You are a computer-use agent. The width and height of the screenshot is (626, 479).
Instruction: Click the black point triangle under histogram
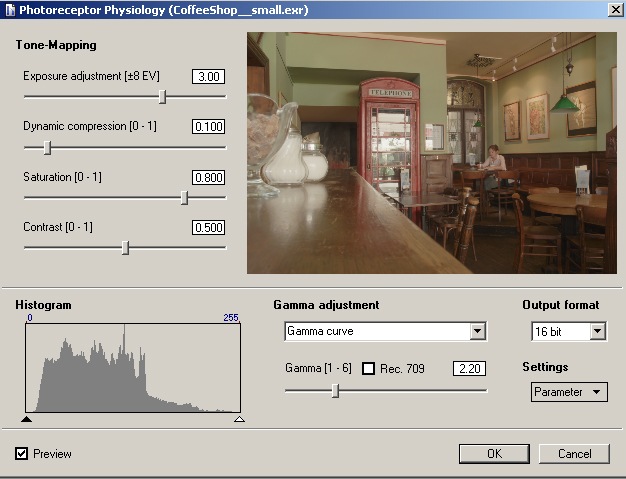(27, 420)
